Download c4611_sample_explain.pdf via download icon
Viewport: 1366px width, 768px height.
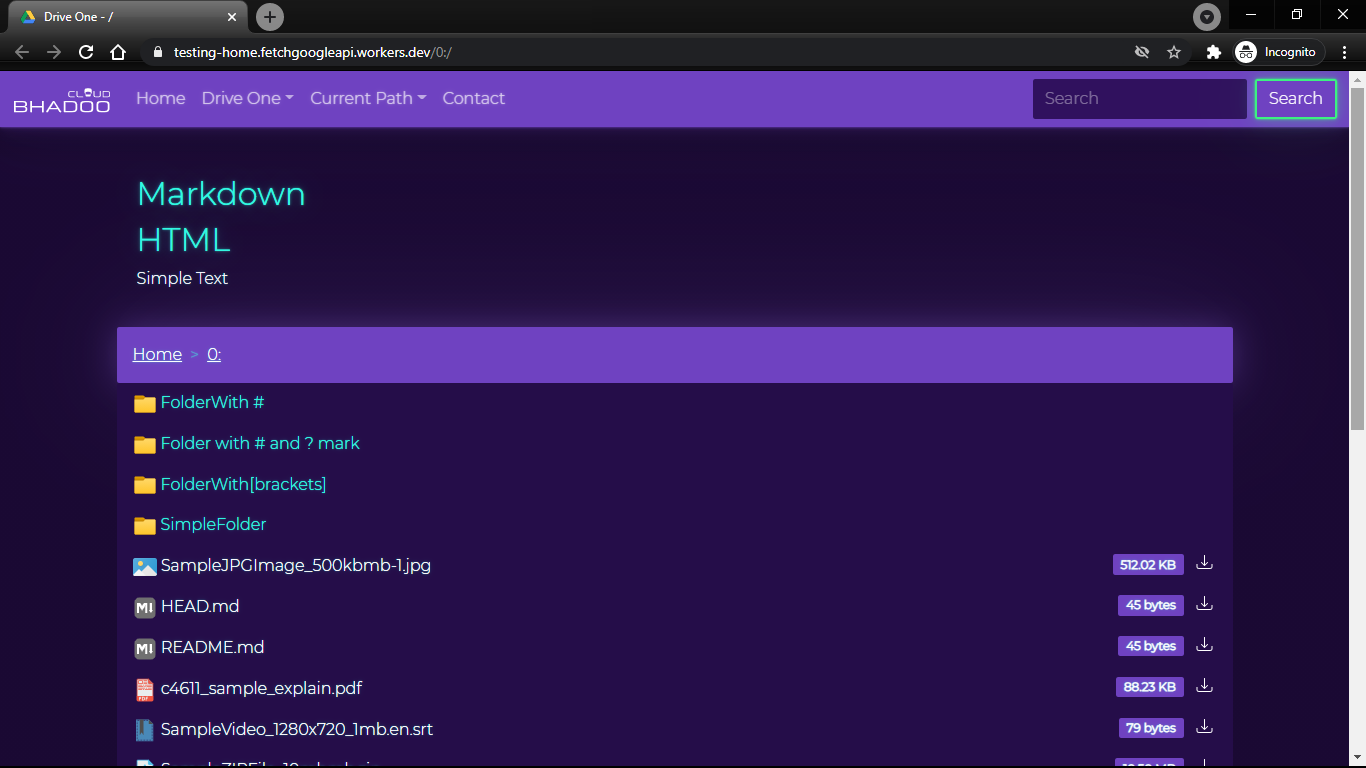[x=1204, y=686]
